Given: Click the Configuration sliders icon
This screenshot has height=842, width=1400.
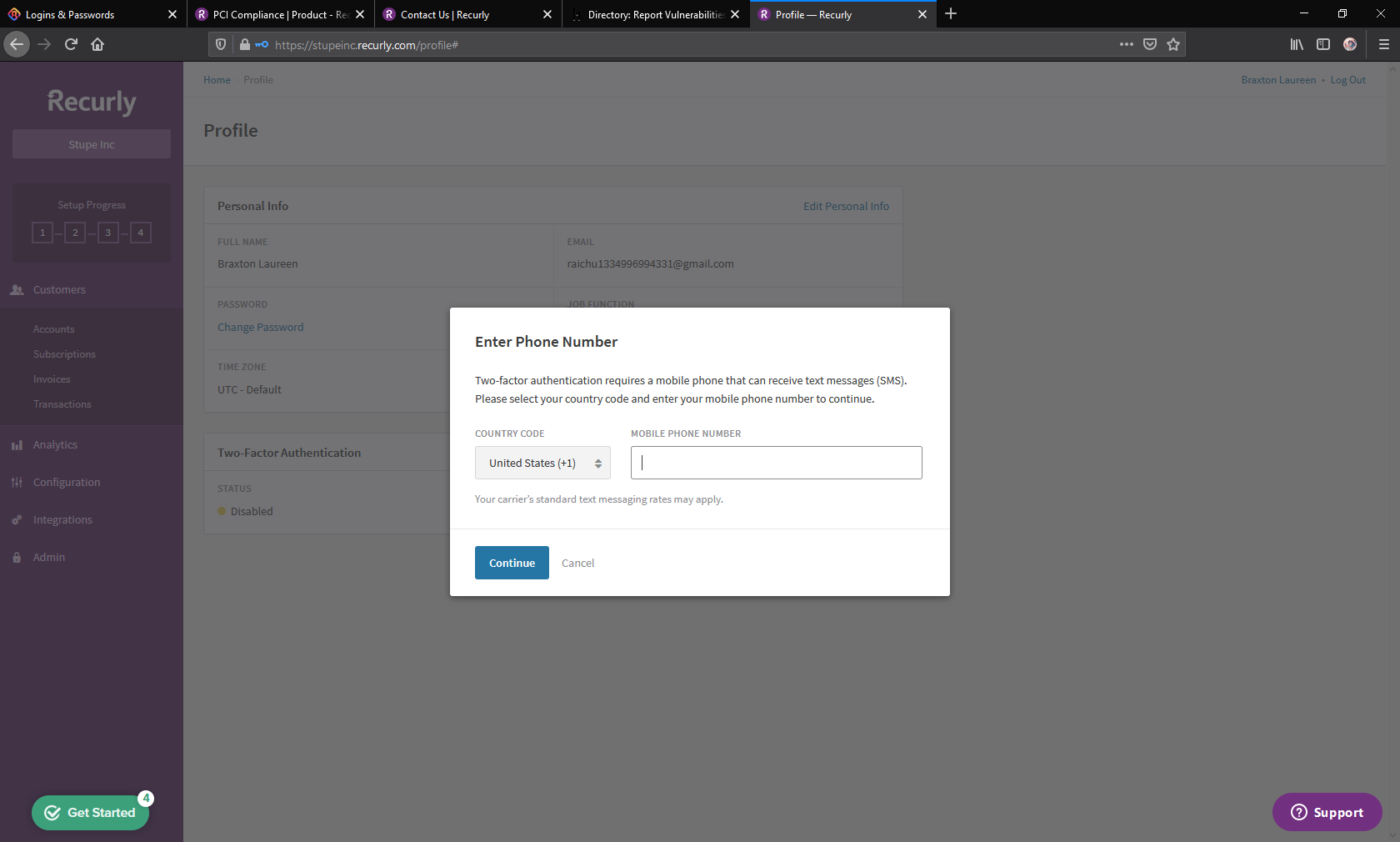Looking at the screenshot, I should (17, 483).
